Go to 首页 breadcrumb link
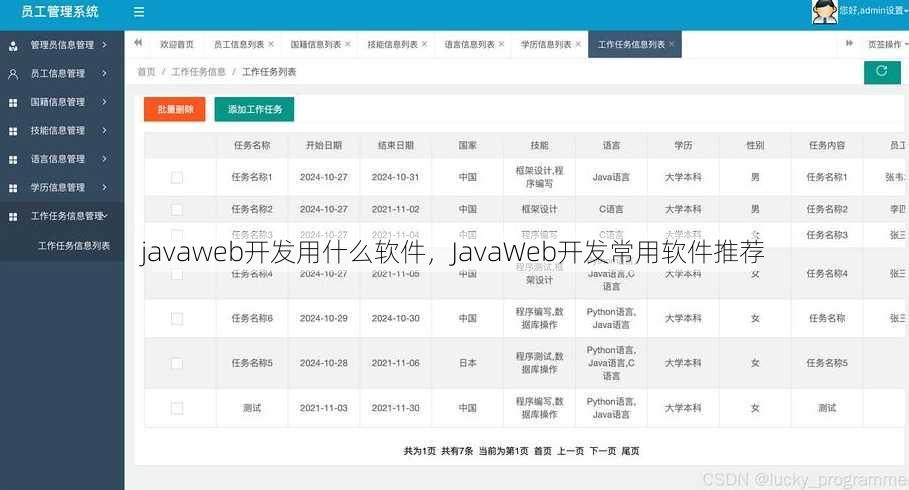 coord(146,72)
